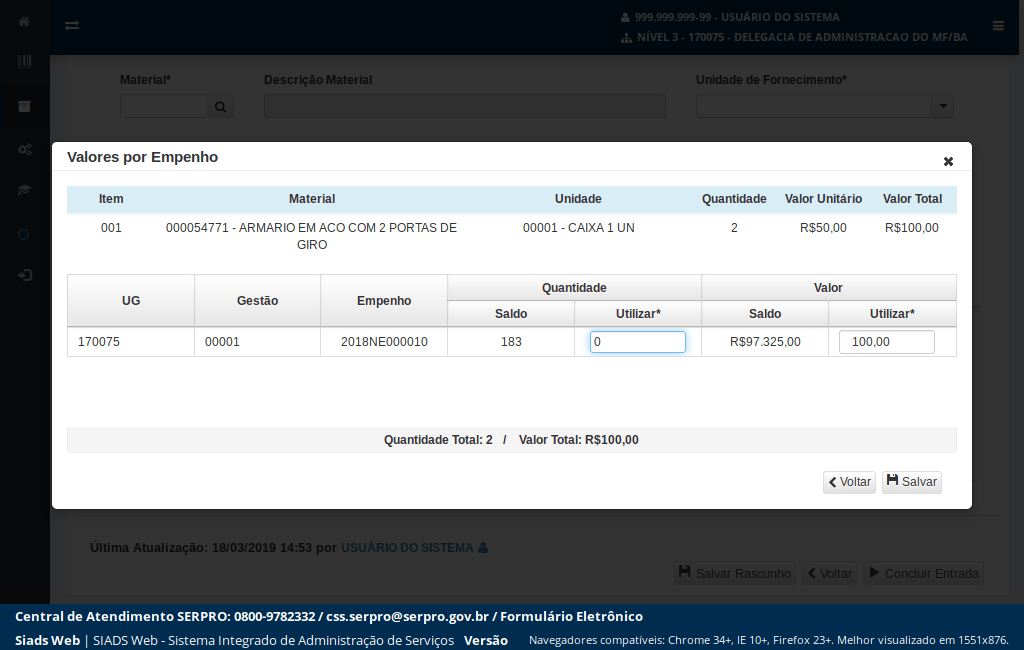Click unit 00001 - CAIXA 1 UN

tap(579, 228)
